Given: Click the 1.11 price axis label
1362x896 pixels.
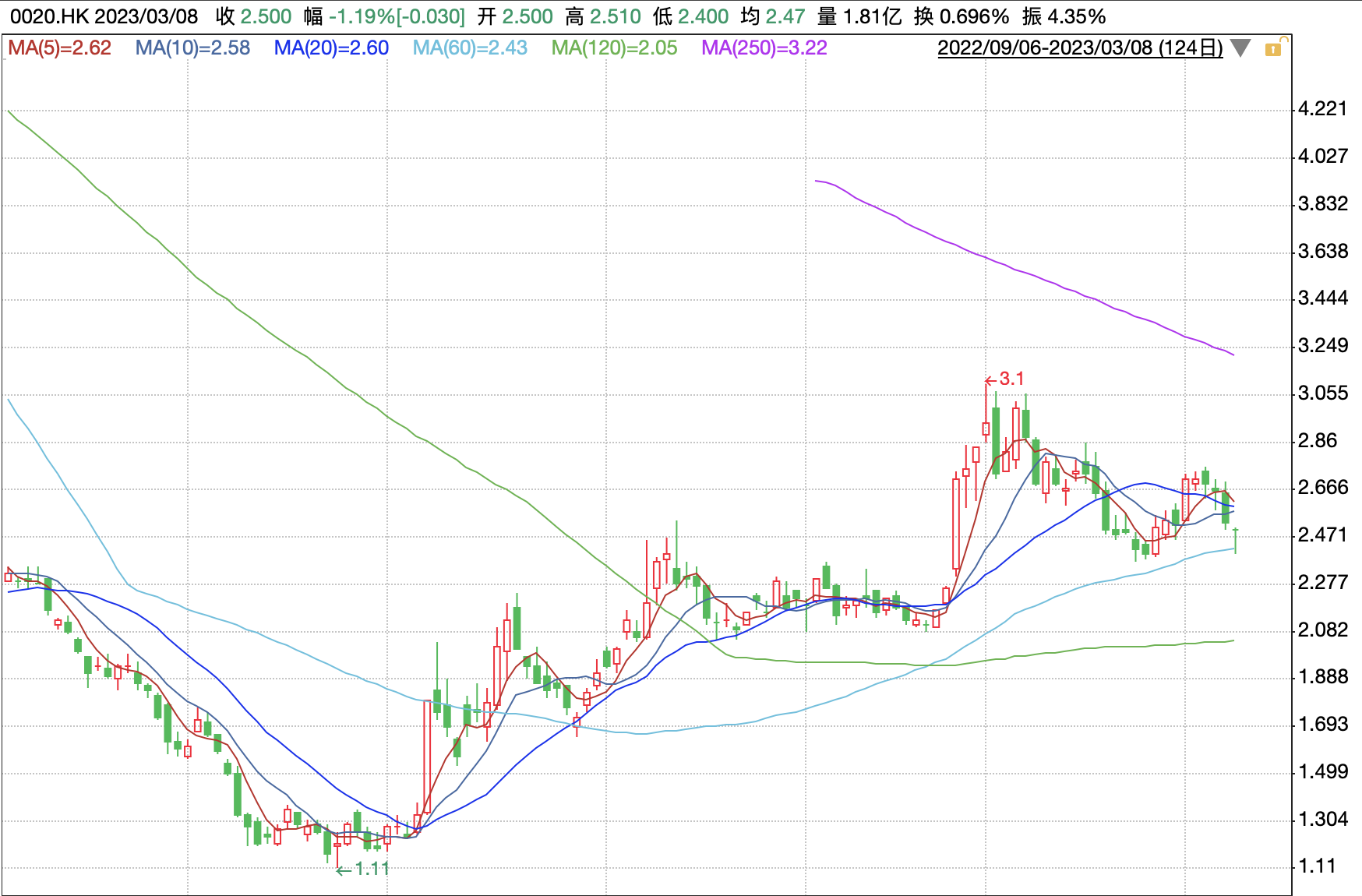Looking at the screenshot, I should [x=1317, y=866].
